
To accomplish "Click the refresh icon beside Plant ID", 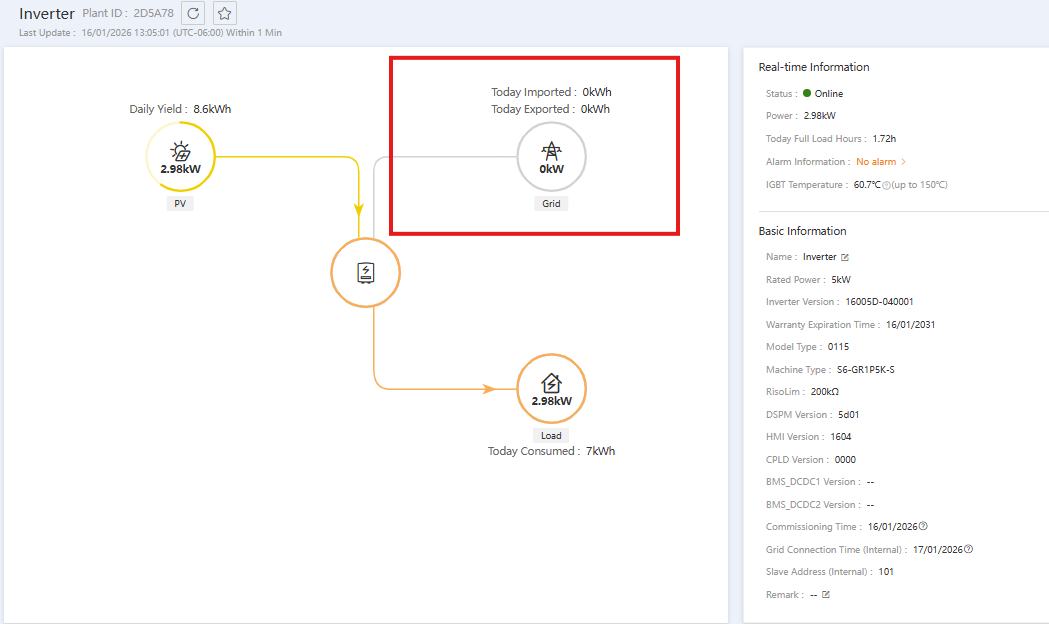I will [x=193, y=13].
